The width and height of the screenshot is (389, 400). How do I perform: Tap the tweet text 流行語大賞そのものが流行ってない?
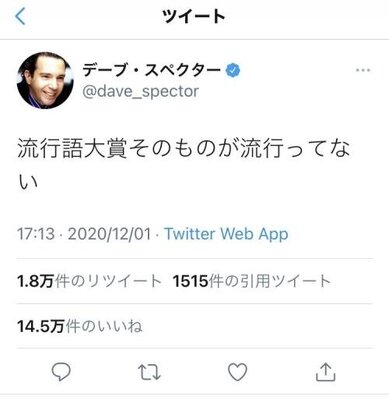click(184, 165)
